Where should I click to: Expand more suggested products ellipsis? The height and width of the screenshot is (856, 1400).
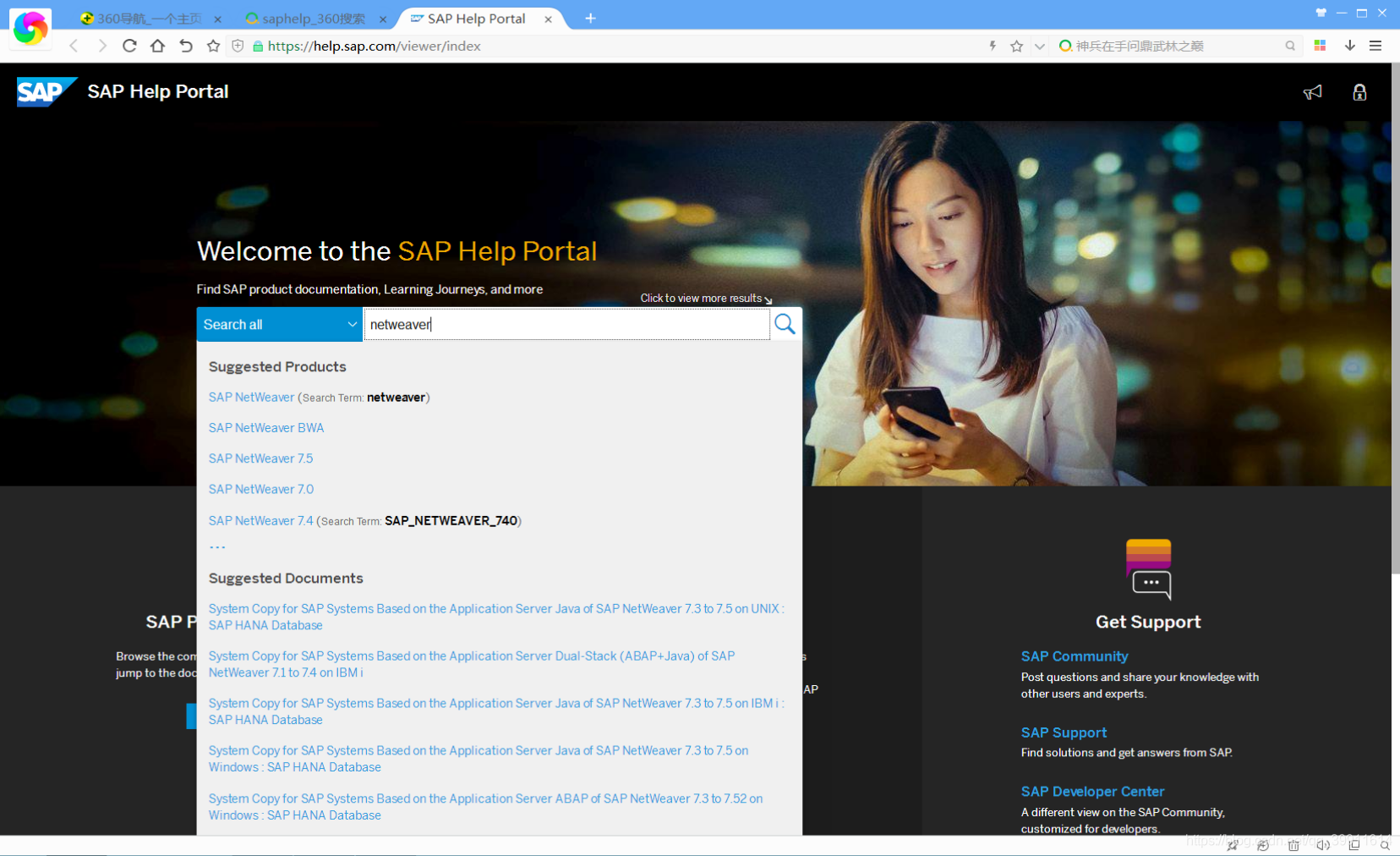(217, 547)
